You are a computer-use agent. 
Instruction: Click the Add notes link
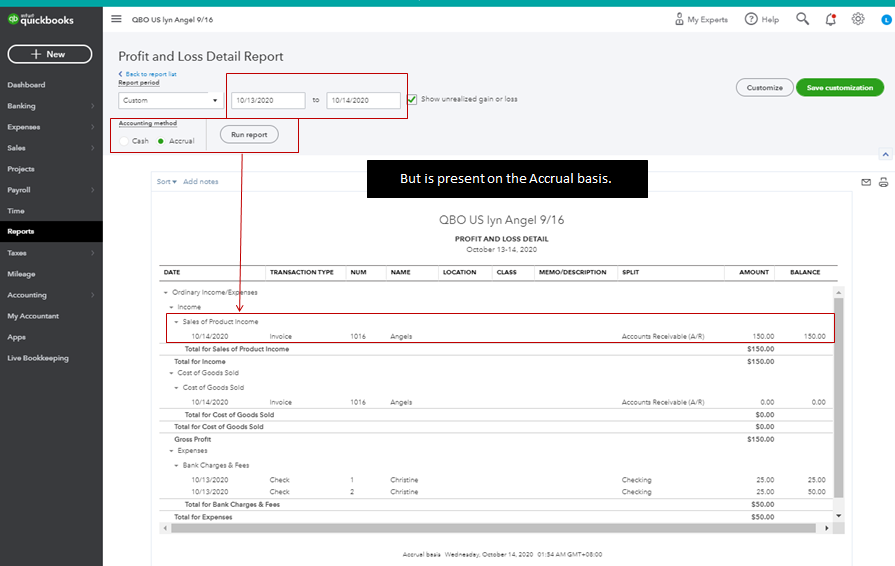click(200, 181)
